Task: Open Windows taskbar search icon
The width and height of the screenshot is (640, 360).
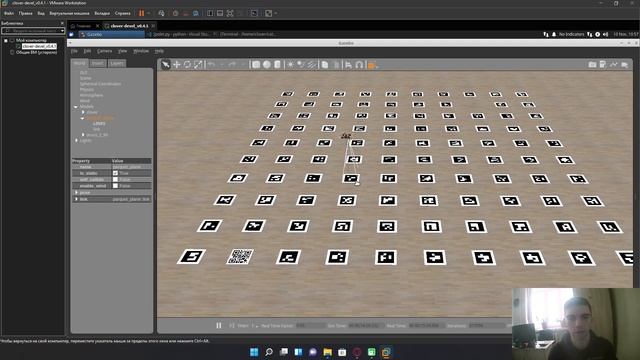Action: [269, 352]
